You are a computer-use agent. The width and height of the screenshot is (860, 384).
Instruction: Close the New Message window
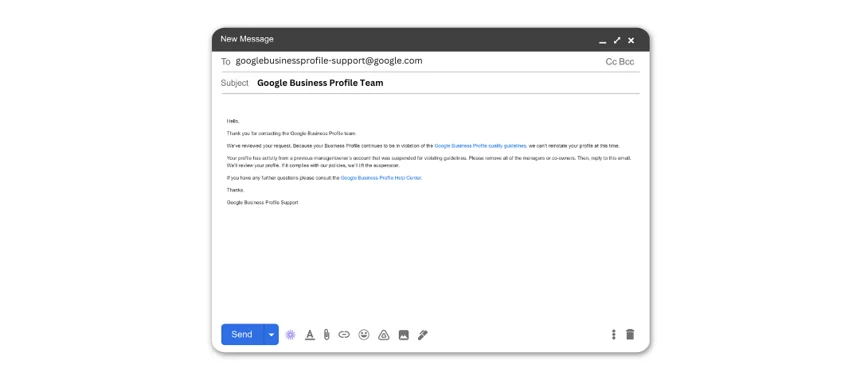(631, 40)
